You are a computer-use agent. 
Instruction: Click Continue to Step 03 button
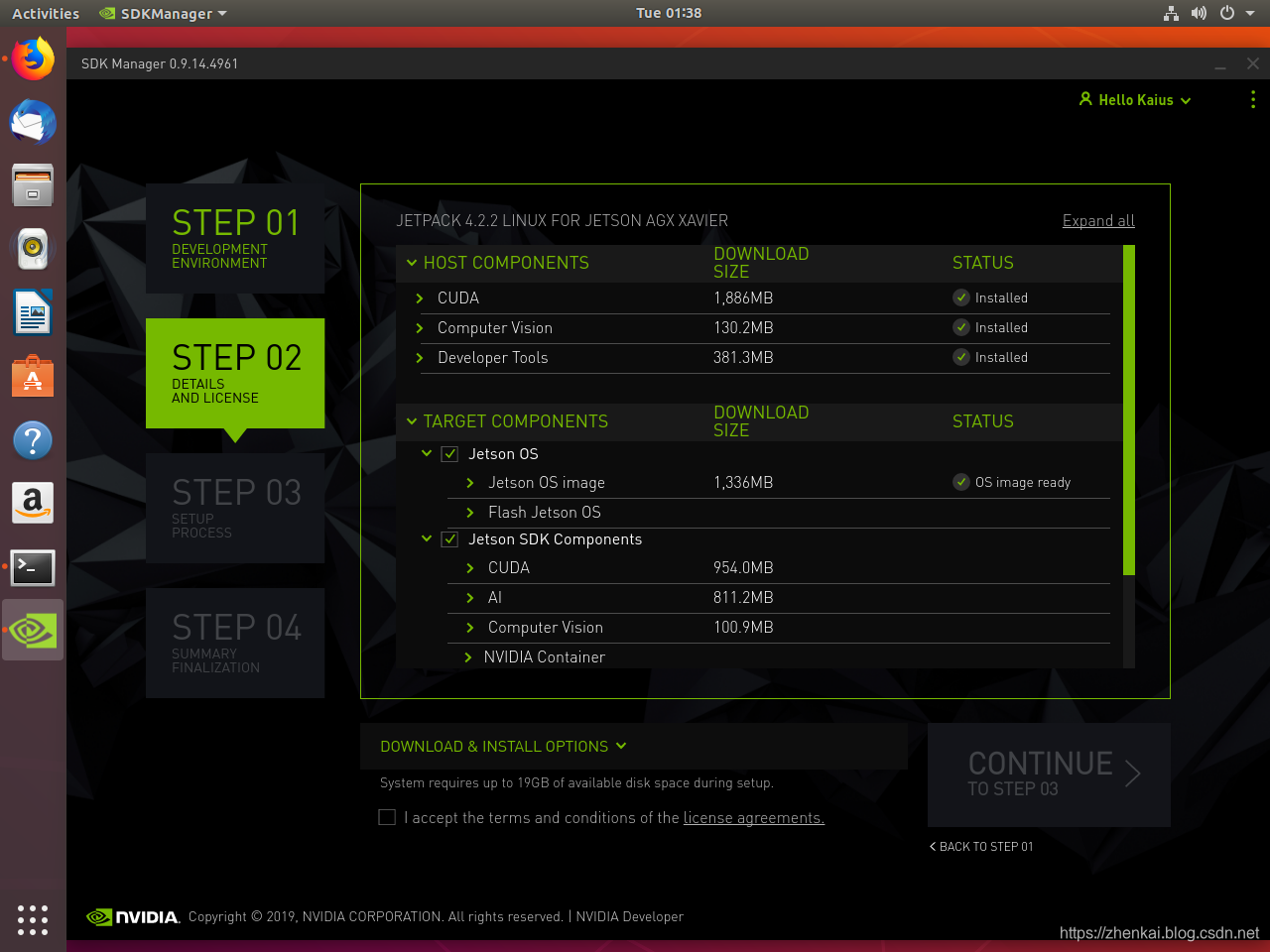click(1049, 774)
